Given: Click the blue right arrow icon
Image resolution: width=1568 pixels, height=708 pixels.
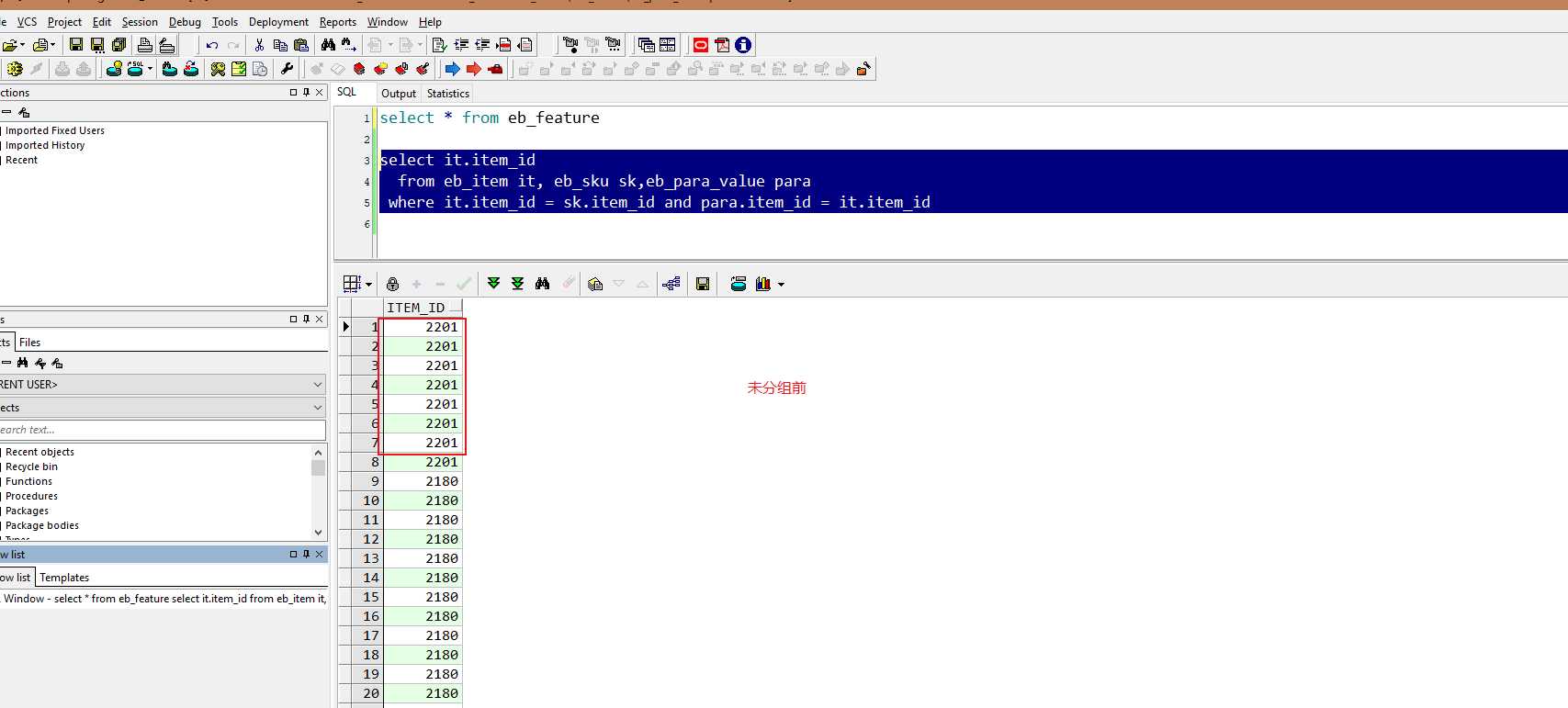Looking at the screenshot, I should [x=452, y=69].
